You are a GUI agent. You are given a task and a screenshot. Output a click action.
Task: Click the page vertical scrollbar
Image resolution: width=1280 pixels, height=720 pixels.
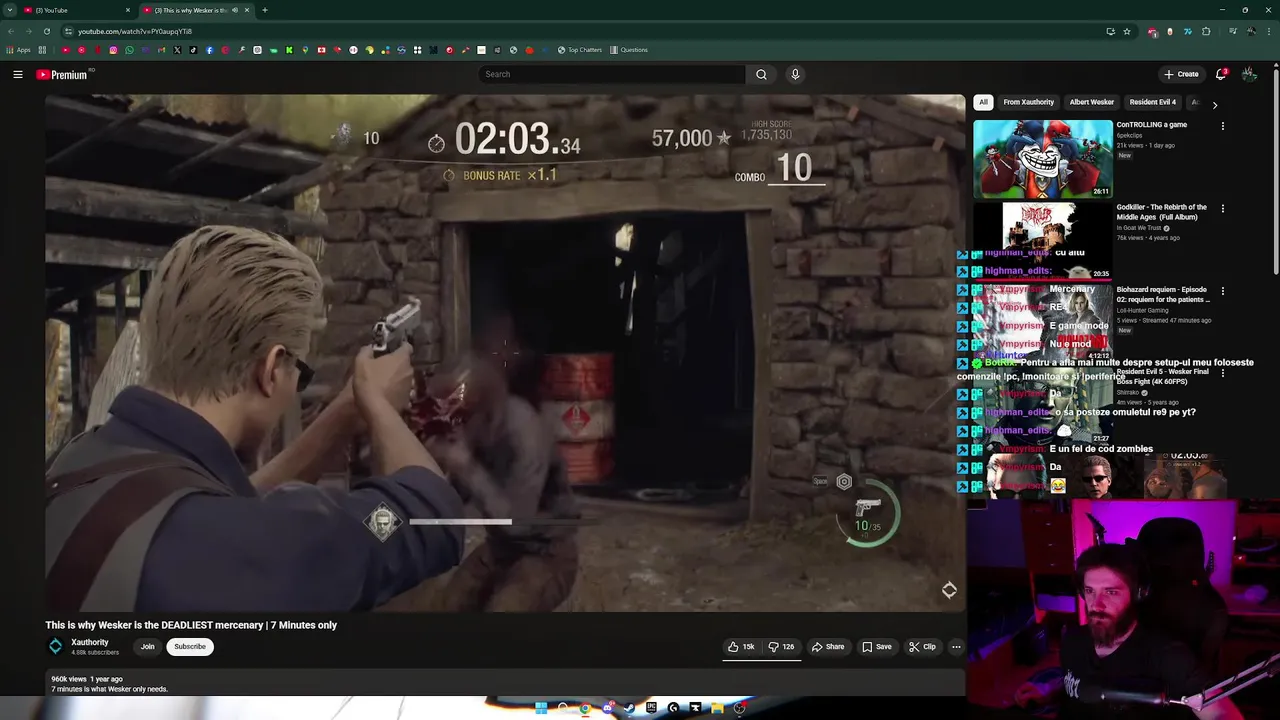(1275, 170)
